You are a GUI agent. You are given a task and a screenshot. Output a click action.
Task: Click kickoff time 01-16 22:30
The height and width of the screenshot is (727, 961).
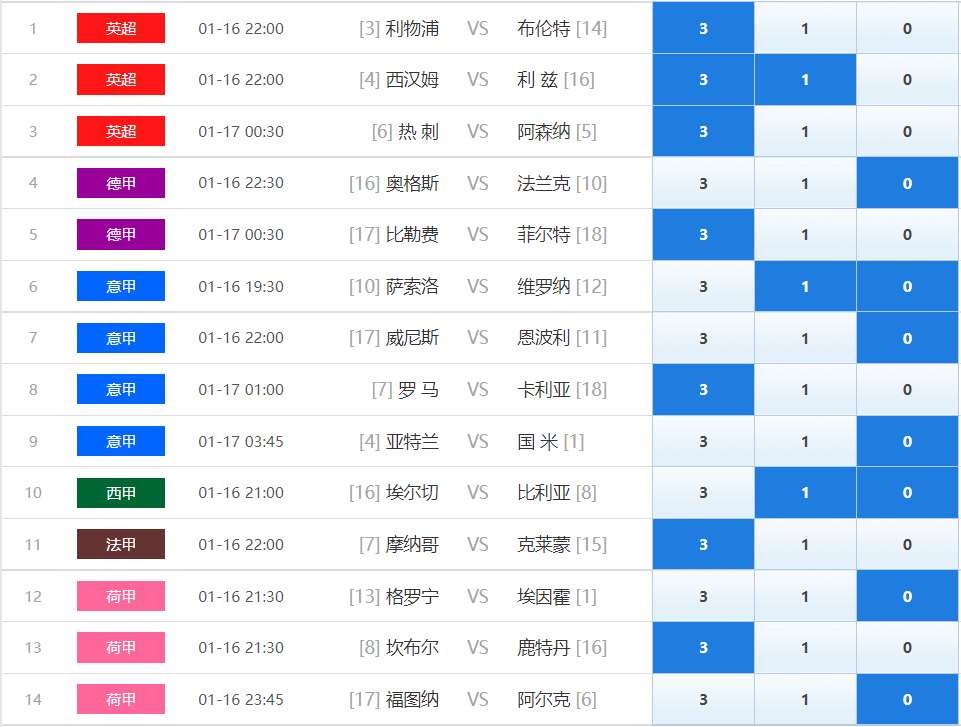pyautogui.click(x=241, y=183)
